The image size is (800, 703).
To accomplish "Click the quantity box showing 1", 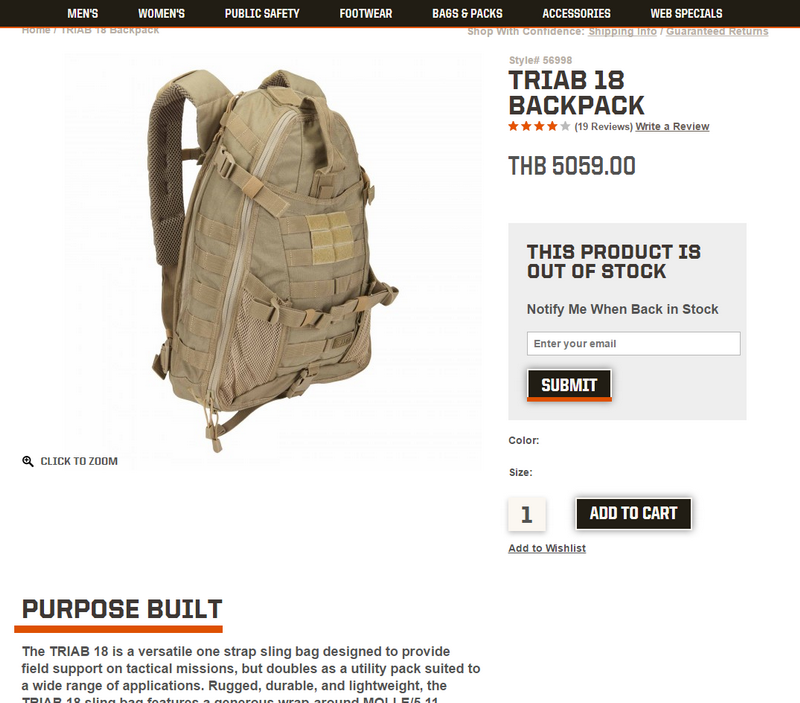I will pos(527,514).
